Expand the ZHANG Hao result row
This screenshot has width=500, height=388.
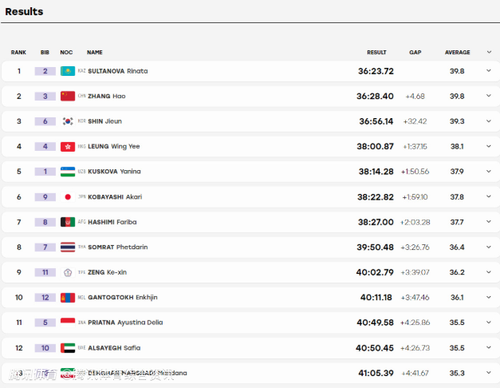pos(489,96)
